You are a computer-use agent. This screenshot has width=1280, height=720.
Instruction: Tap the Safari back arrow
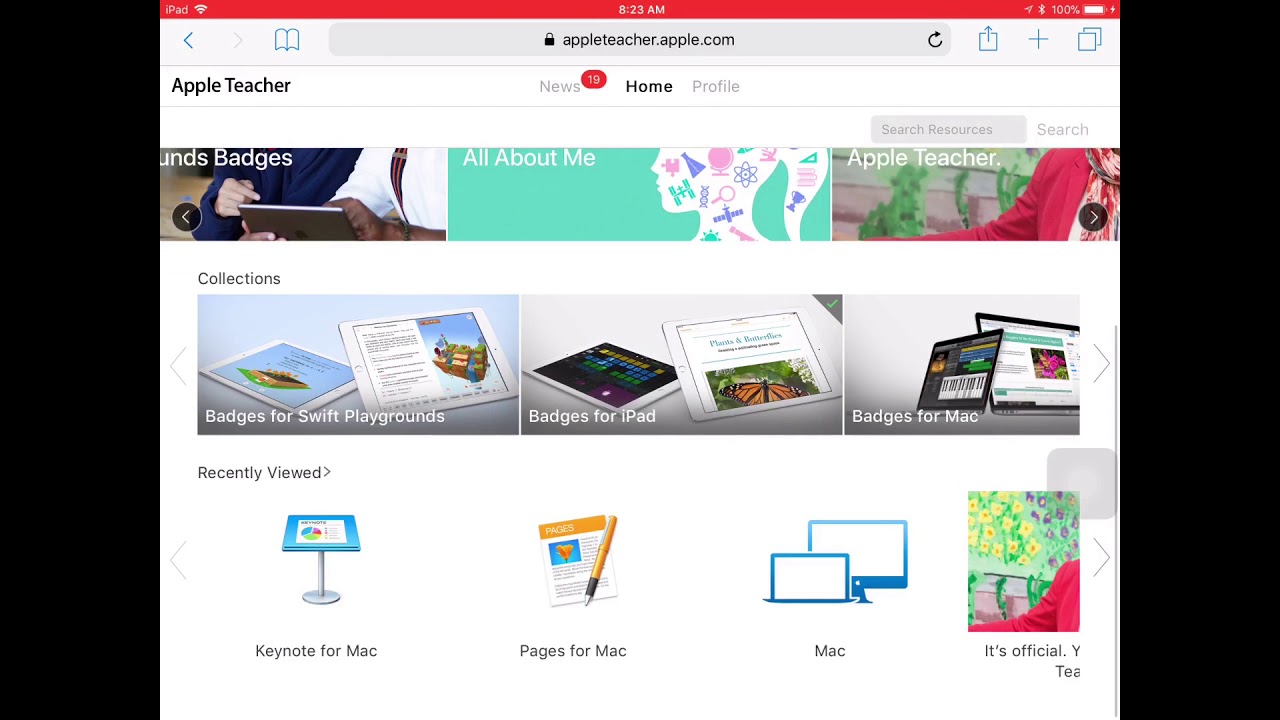coord(188,40)
